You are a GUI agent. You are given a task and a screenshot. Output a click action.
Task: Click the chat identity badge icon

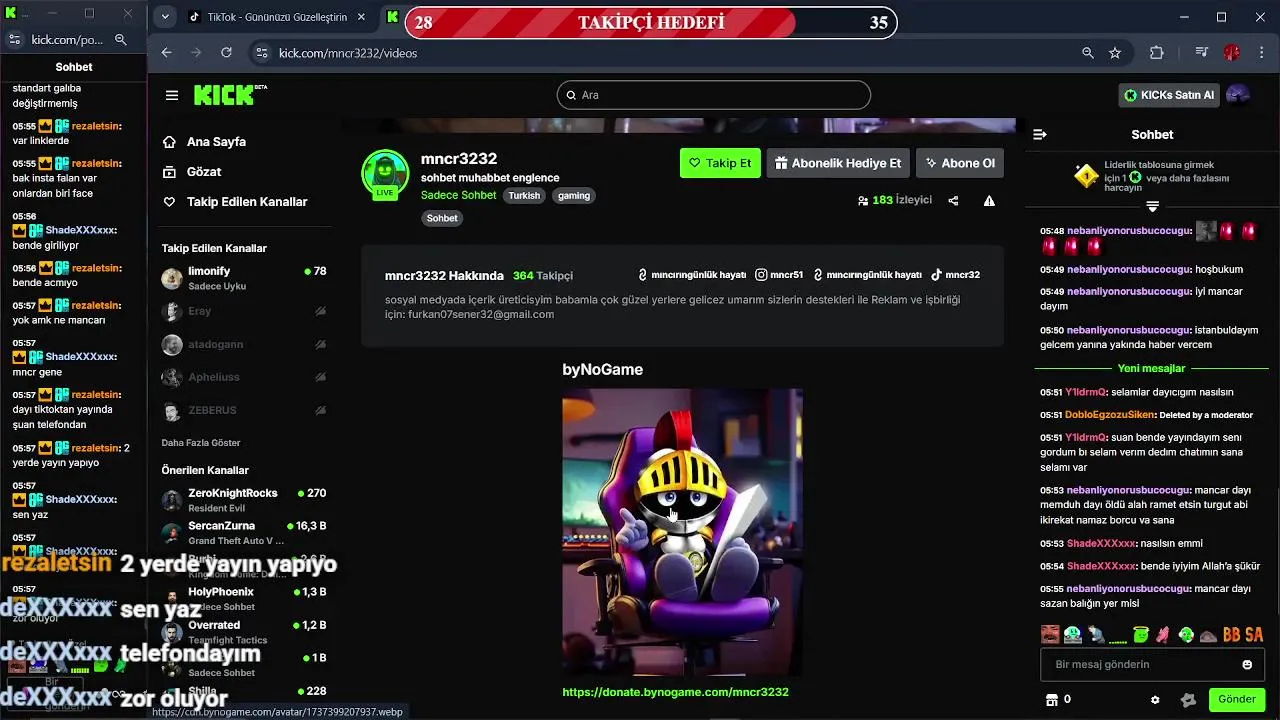pos(1188,700)
